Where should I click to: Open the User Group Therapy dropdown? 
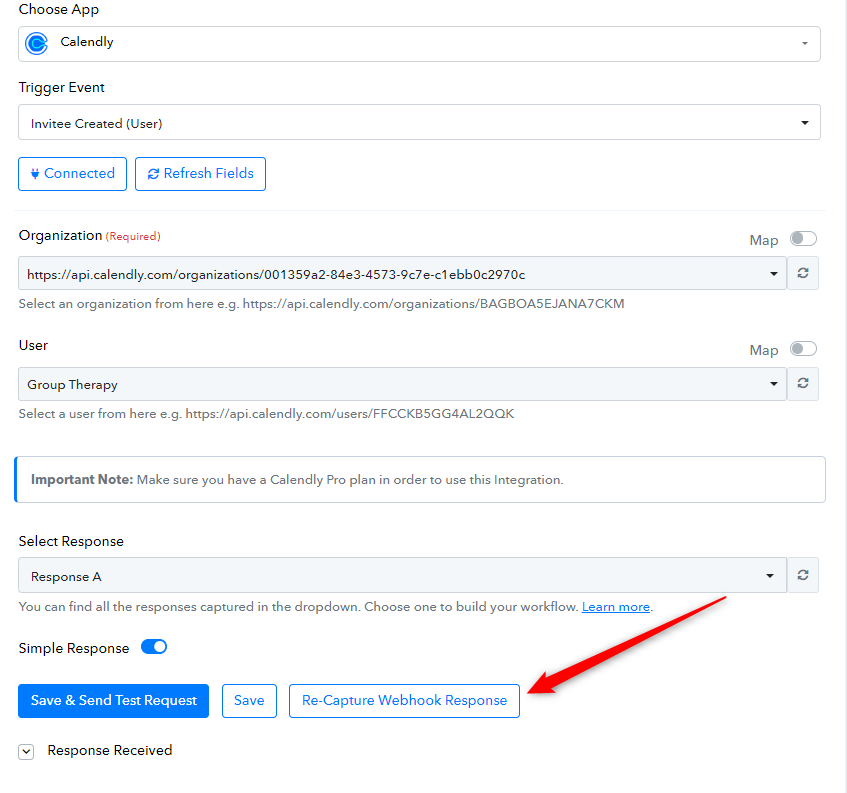tap(402, 384)
